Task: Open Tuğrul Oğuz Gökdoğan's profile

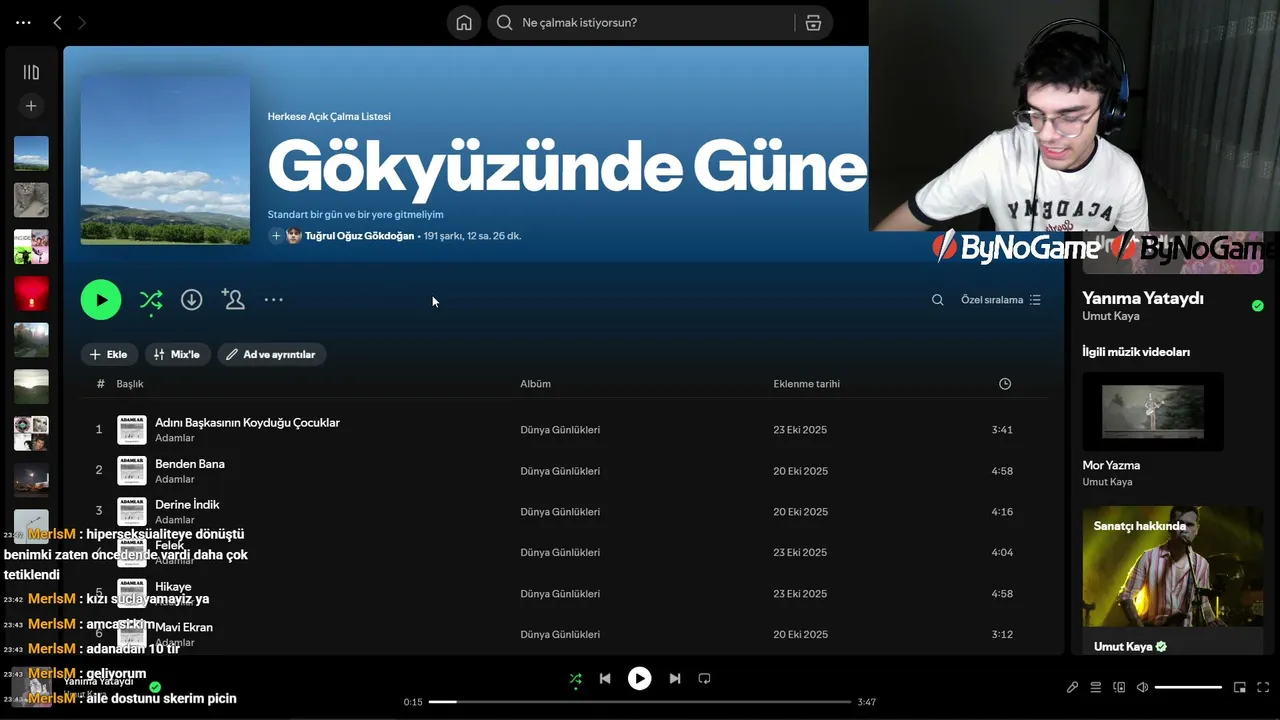Action: click(359, 236)
